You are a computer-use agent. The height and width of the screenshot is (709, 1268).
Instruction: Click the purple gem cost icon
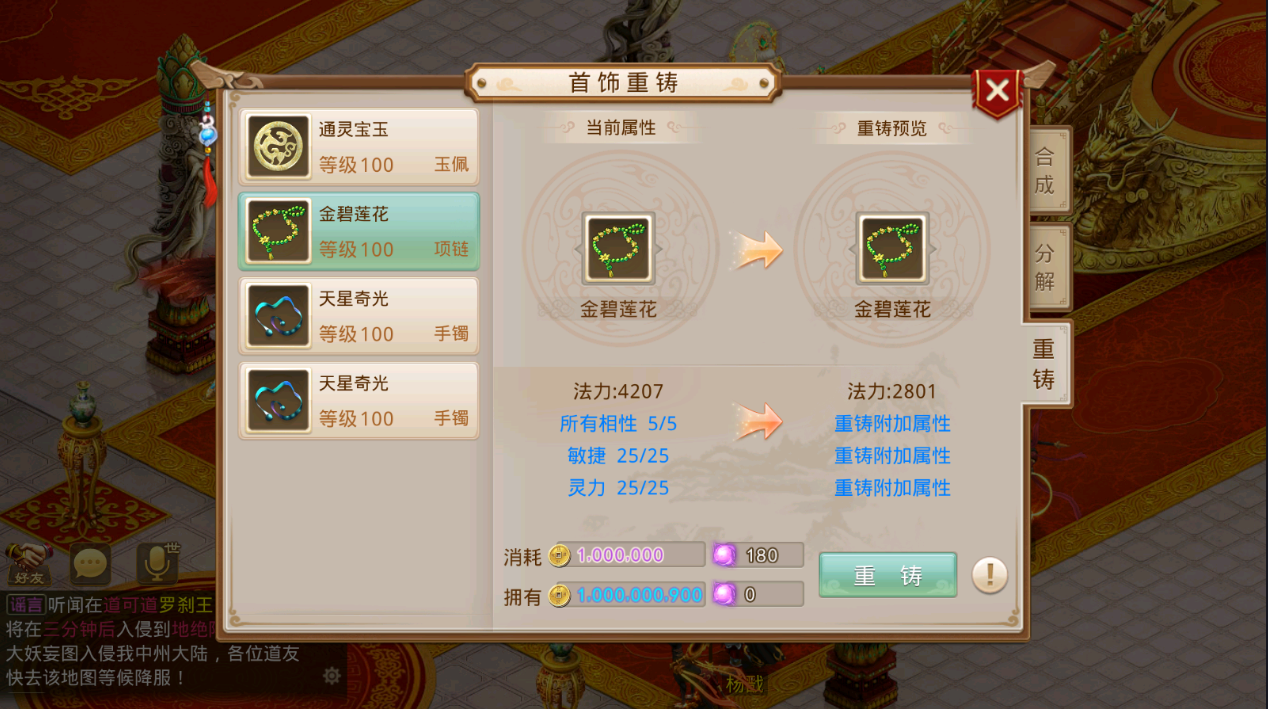[x=724, y=555]
